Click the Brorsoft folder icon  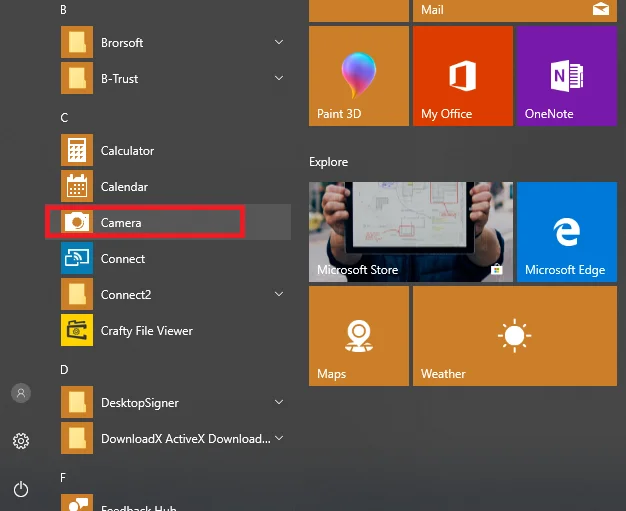tap(77, 42)
